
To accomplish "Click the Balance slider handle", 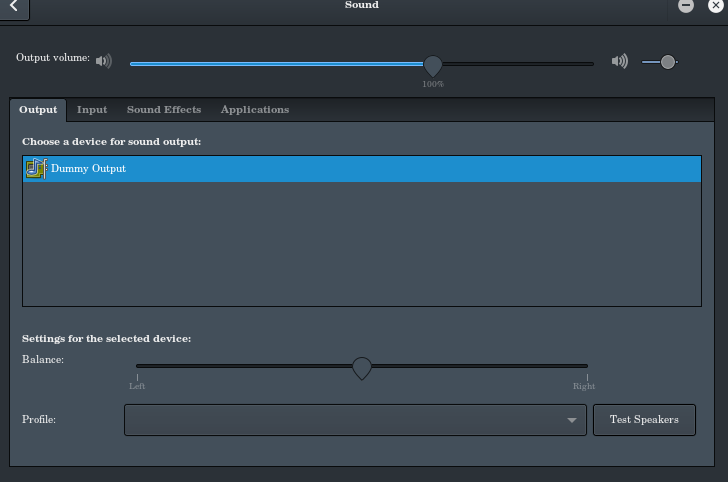I will (362, 368).
